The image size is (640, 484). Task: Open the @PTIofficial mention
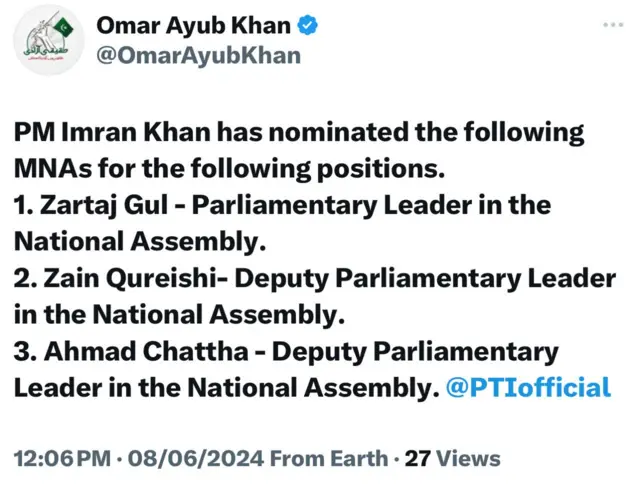coord(527,387)
